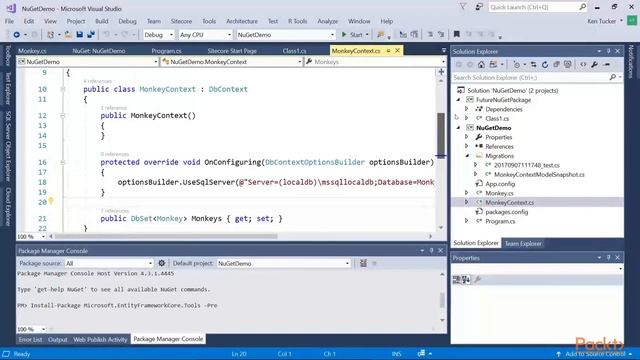Open the SQL Server Object Explorer side tab
The width and height of the screenshot is (640, 360).
7,146
